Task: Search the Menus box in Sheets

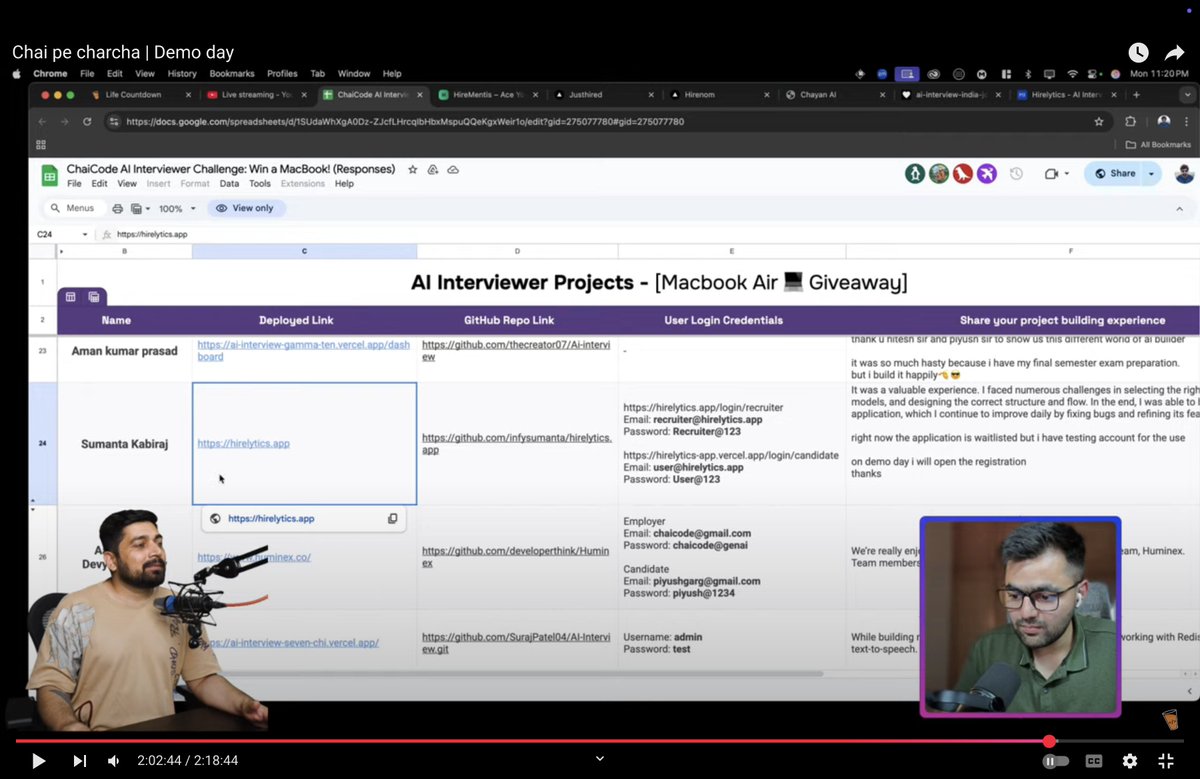Action: pyautogui.click(x=72, y=208)
